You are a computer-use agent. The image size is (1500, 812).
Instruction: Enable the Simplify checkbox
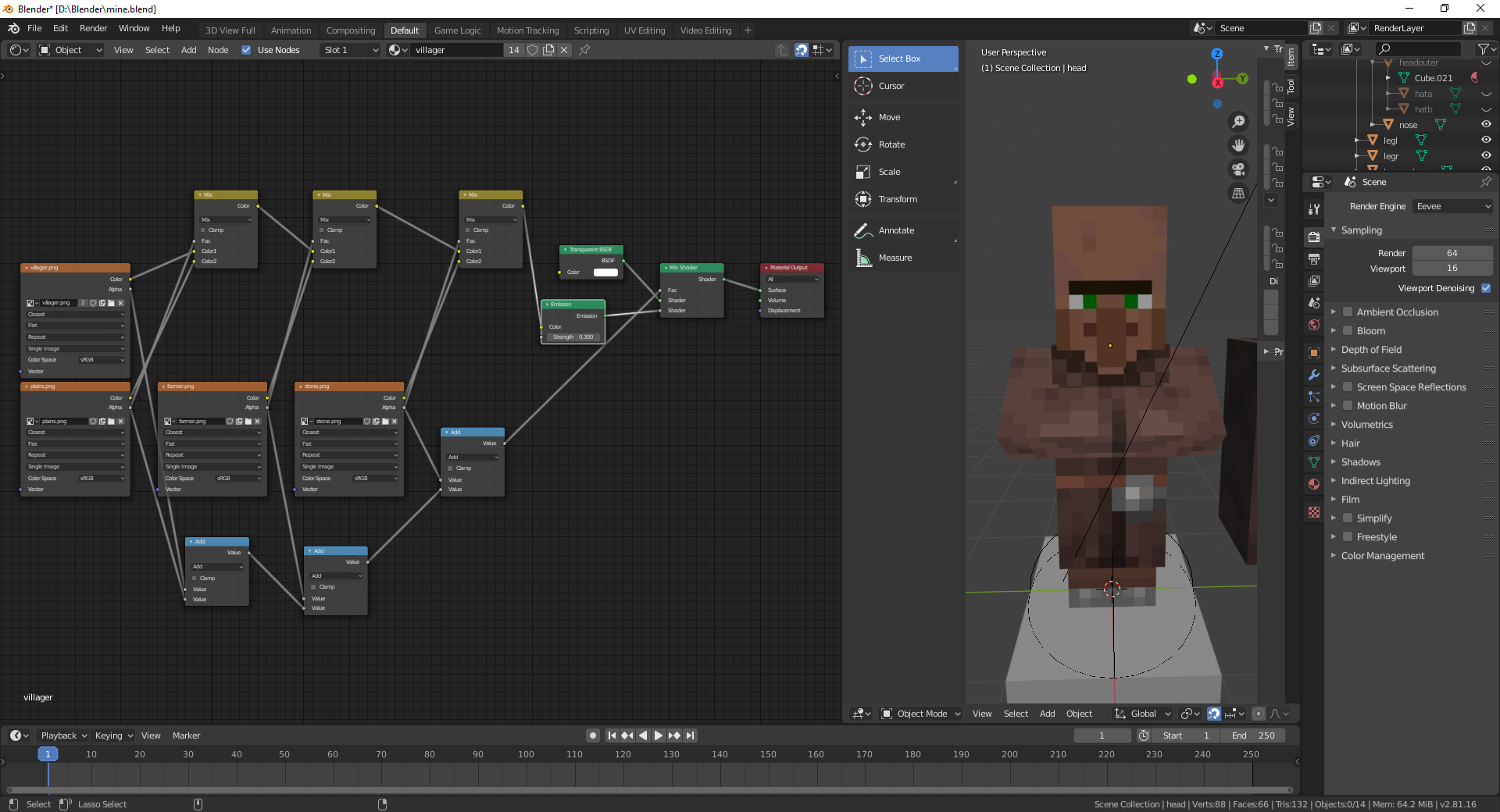[x=1348, y=518]
